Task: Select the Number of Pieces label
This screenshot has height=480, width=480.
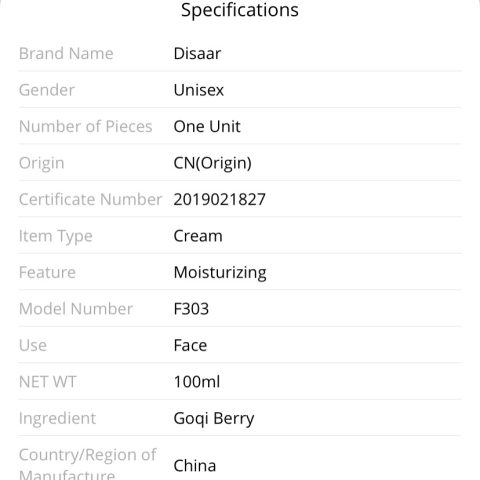Action: click(86, 126)
